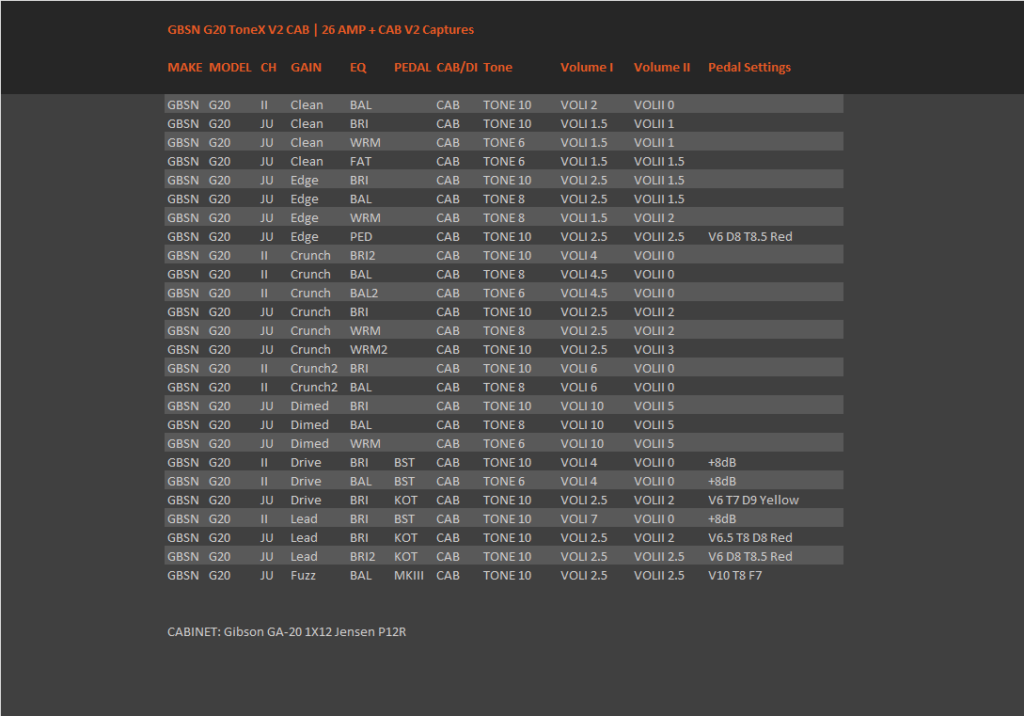Select the MAKE column header
The width and height of the screenshot is (1024, 716).
coord(185,67)
